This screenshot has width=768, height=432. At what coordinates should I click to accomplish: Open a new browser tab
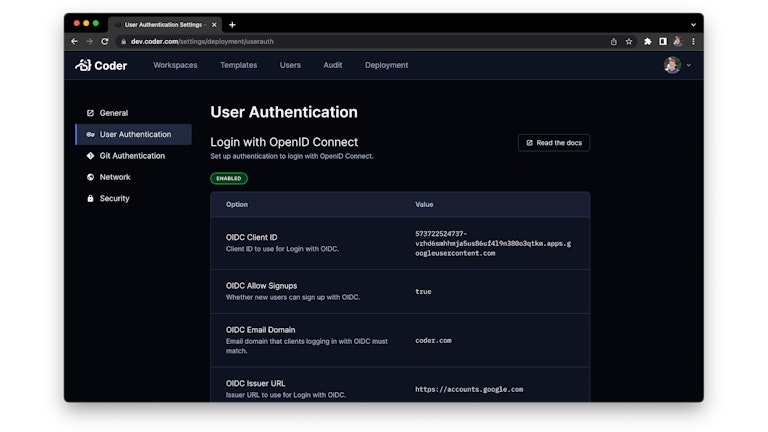[x=232, y=24]
